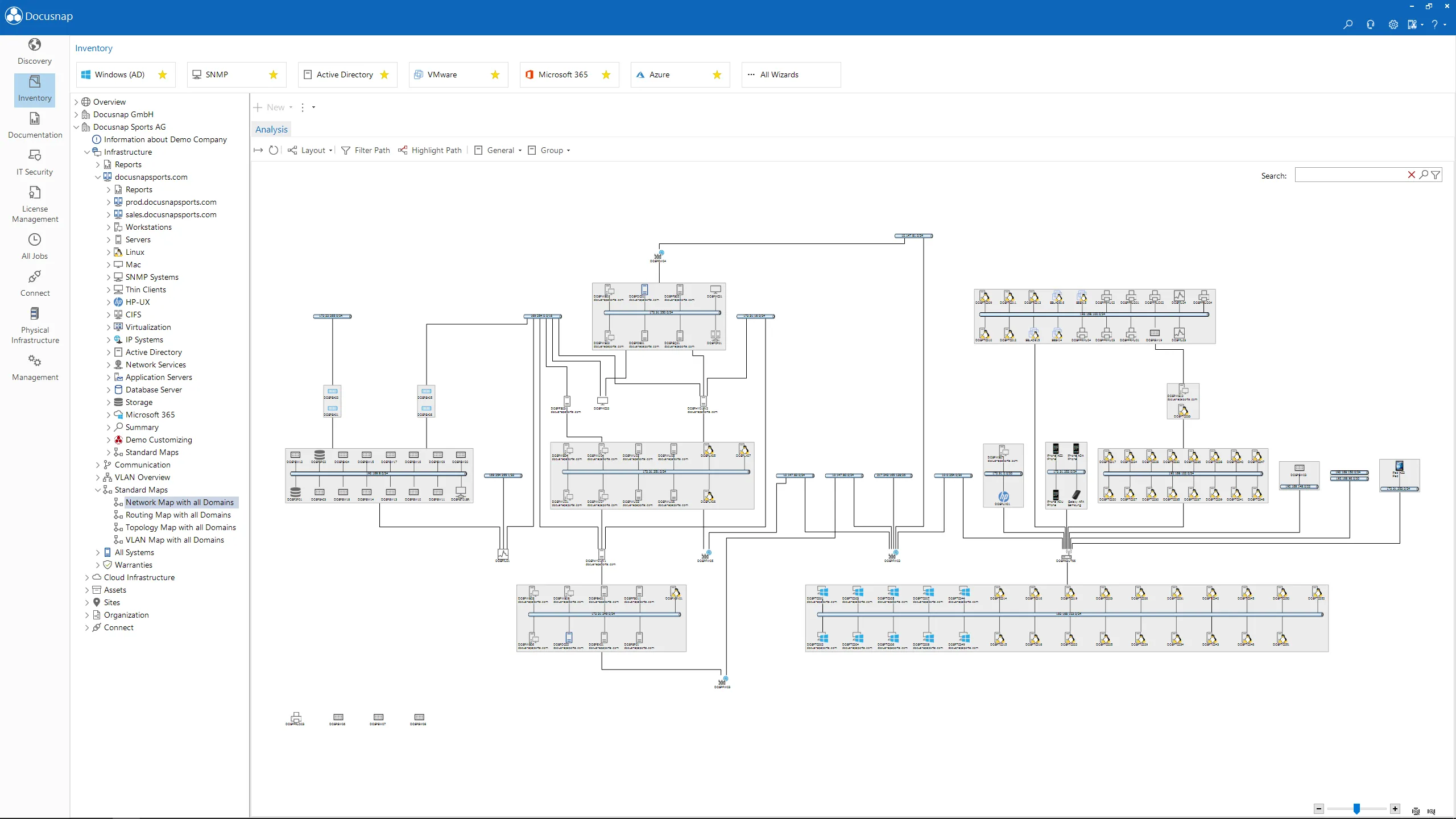Click the fit-to-page zoom icon
This screenshot has width=1456, height=819.
click(x=1416, y=811)
